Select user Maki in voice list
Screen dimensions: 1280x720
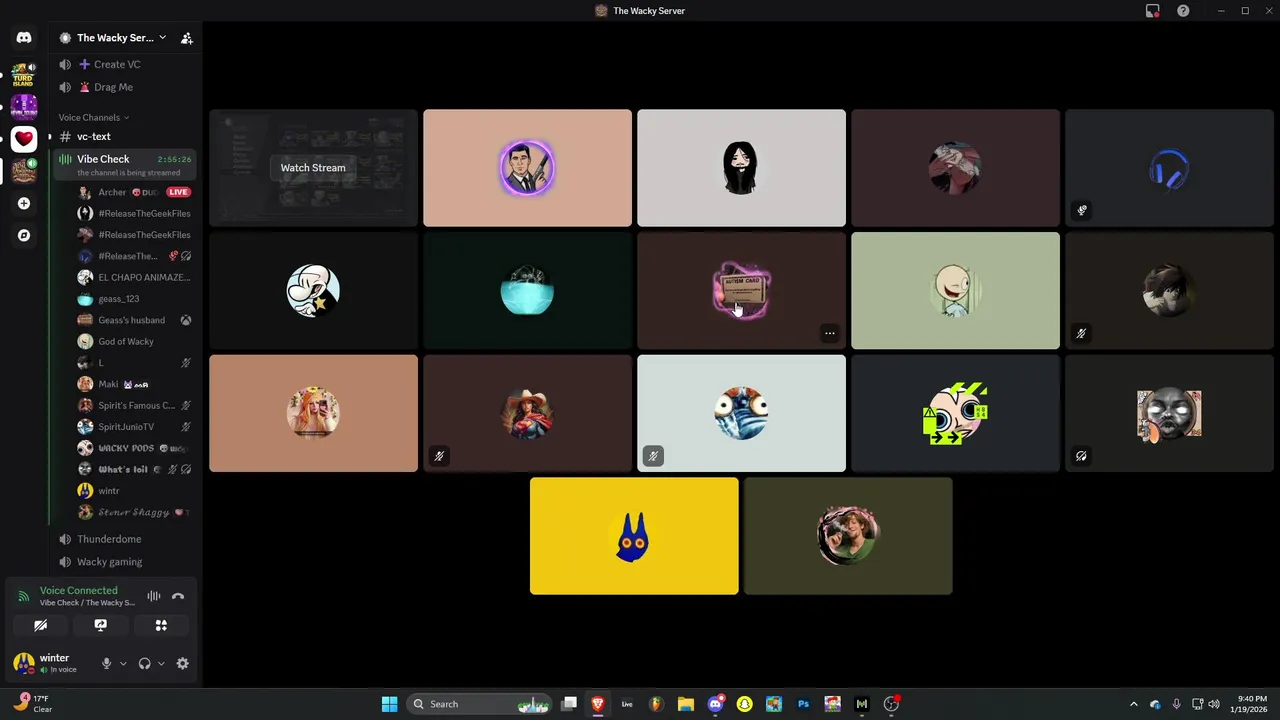click(x=134, y=384)
